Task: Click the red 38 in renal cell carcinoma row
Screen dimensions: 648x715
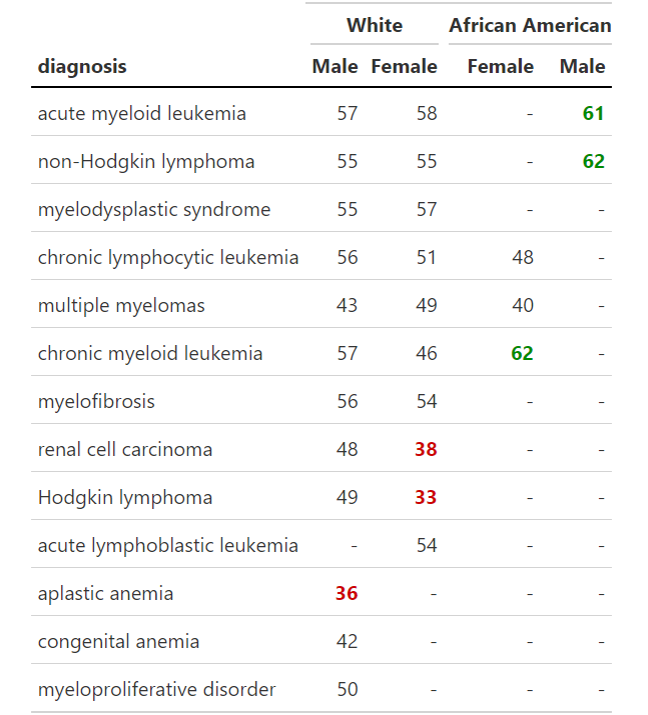Action: click(x=426, y=449)
